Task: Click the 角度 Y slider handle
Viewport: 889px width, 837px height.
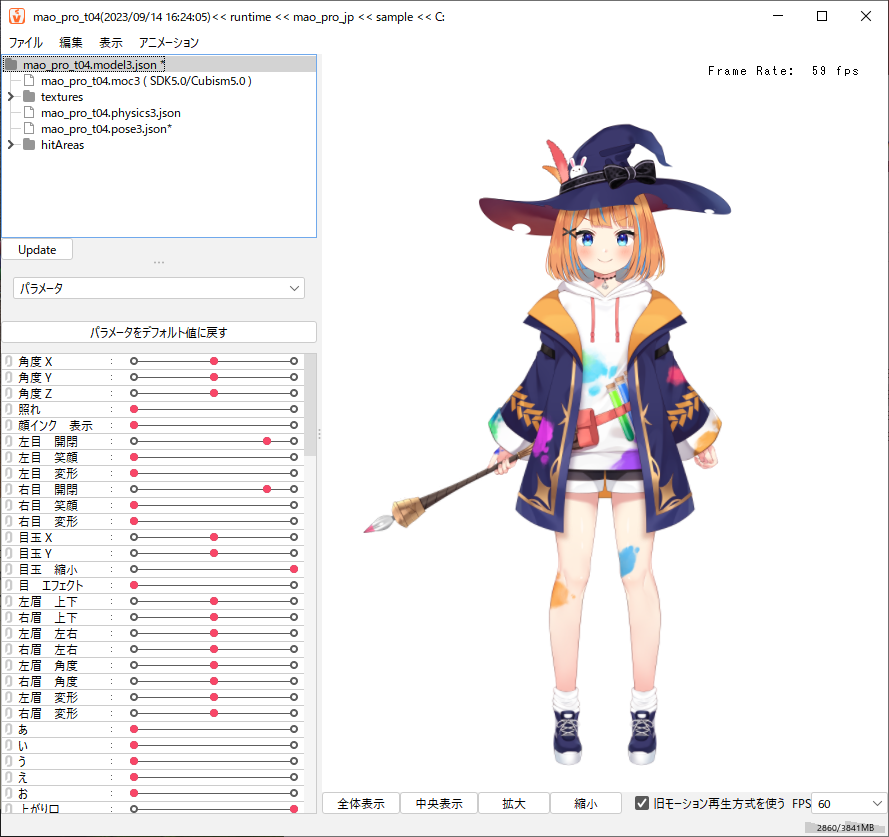Action: click(214, 377)
